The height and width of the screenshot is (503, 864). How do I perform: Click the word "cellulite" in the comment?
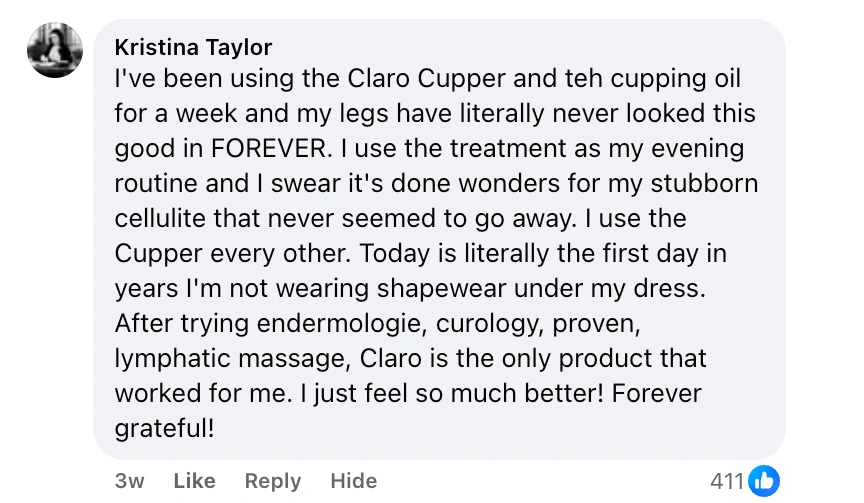(x=164, y=219)
